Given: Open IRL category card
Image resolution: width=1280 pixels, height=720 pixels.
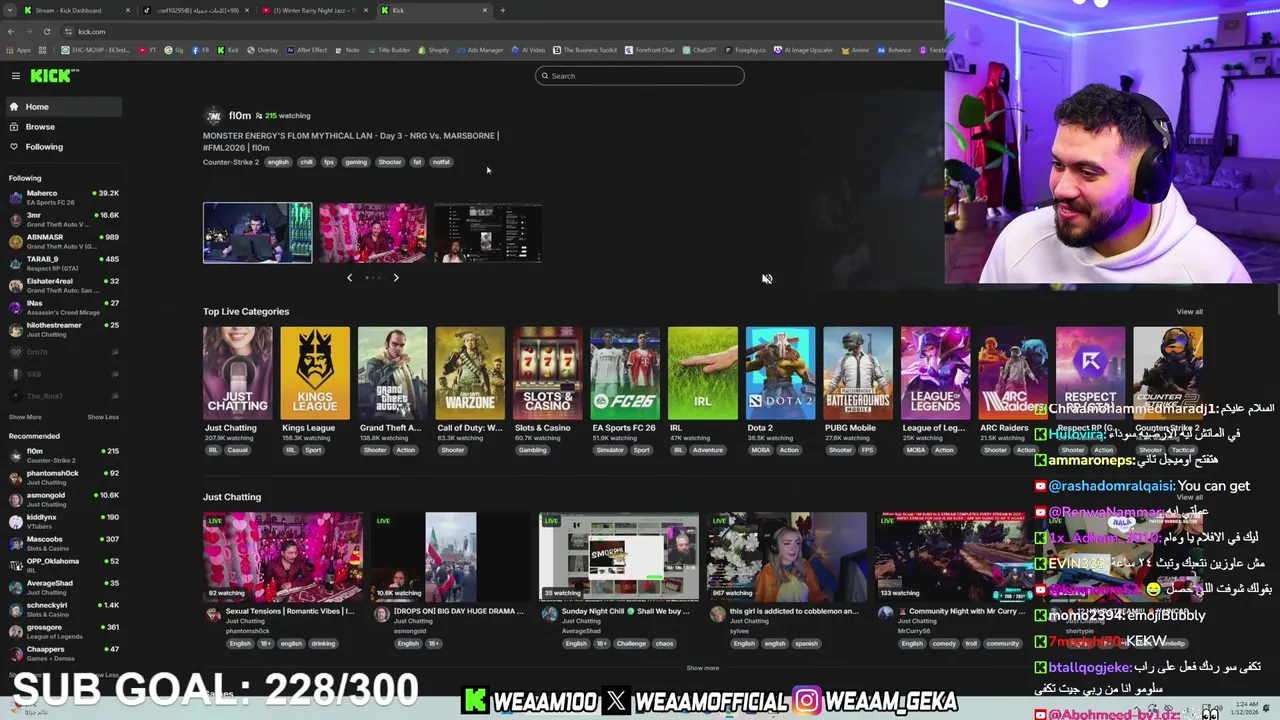Looking at the screenshot, I should [x=703, y=373].
